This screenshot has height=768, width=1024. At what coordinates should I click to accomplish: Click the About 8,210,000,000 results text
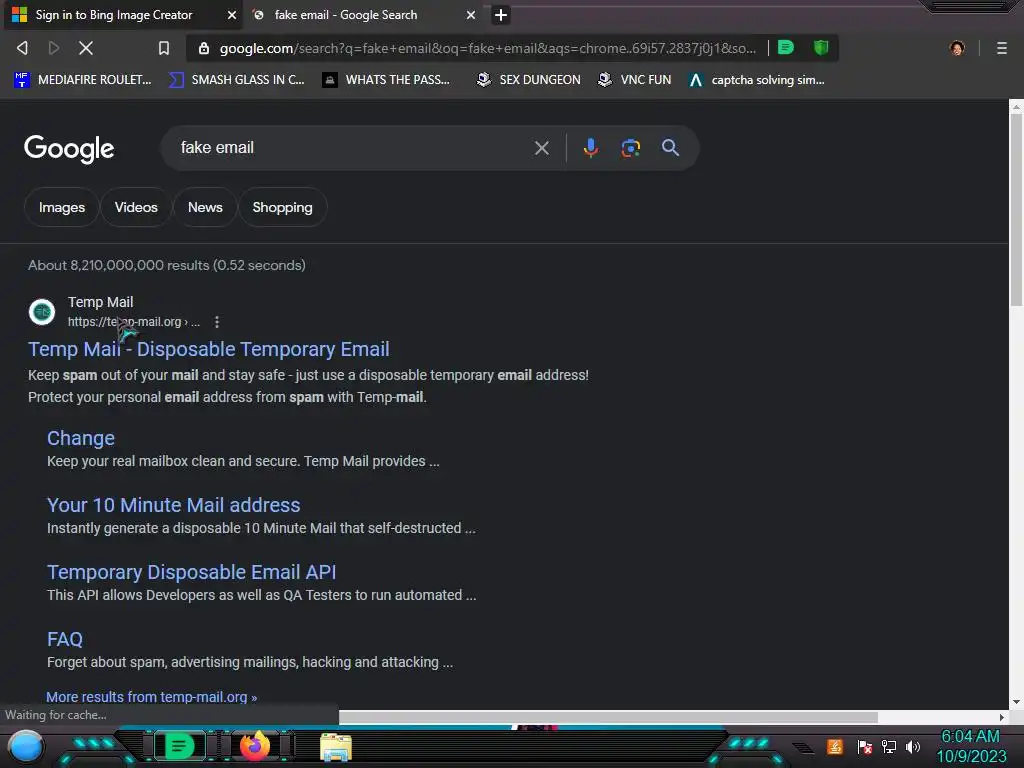coord(167,265)
